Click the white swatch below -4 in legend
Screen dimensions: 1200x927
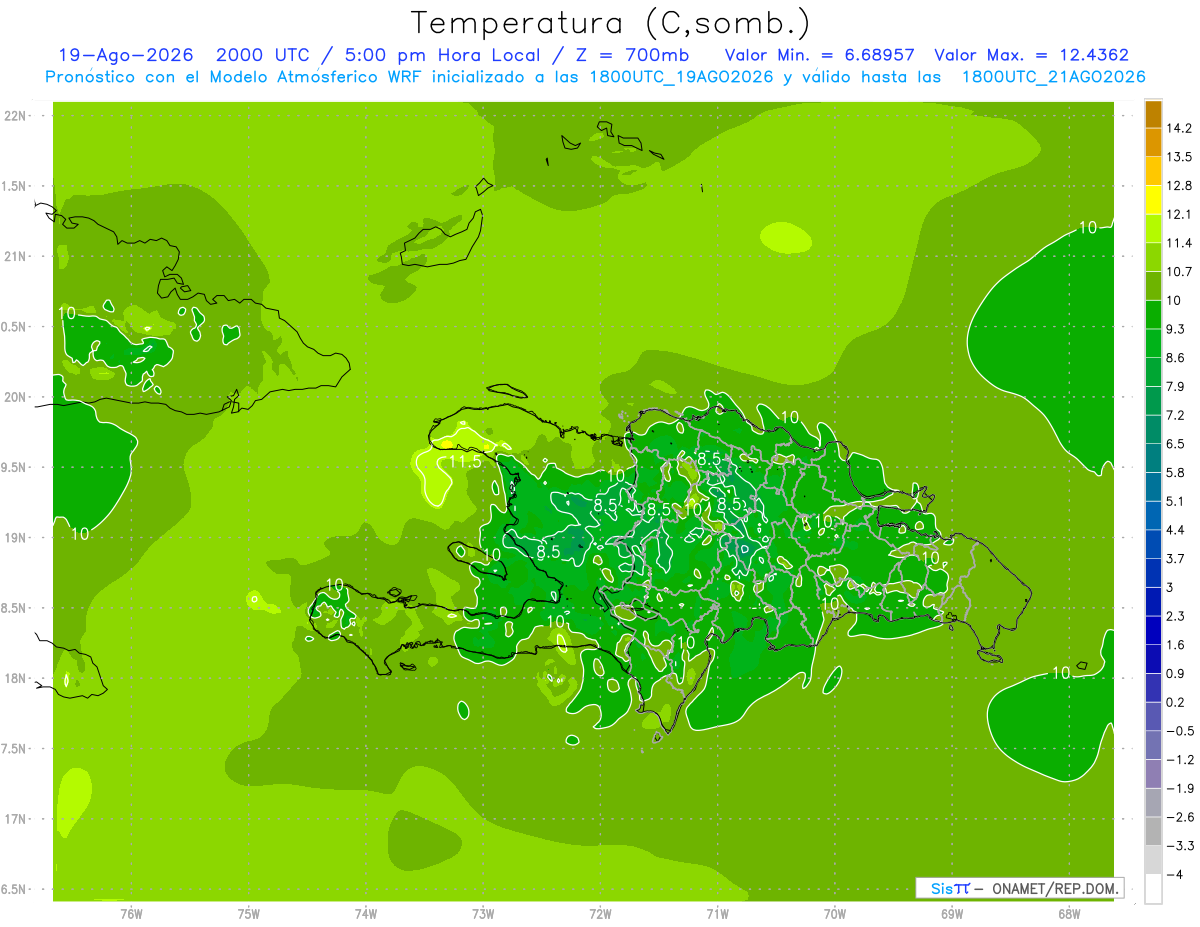(x=1153, y=888)
